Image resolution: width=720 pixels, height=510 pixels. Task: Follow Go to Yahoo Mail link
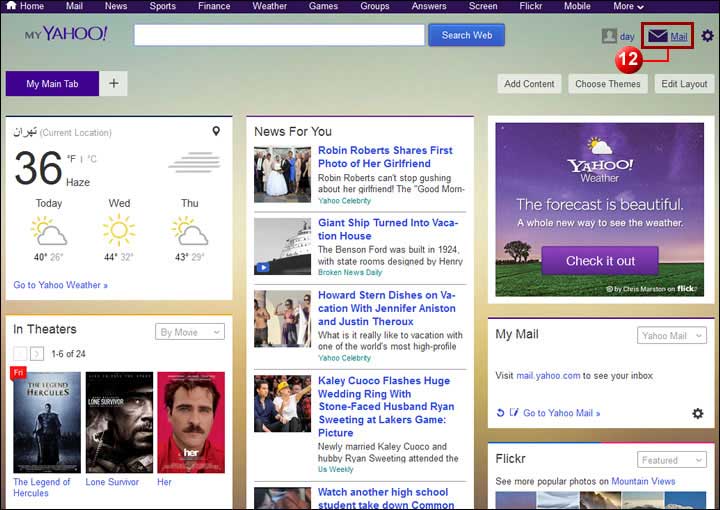pos(562,413)
